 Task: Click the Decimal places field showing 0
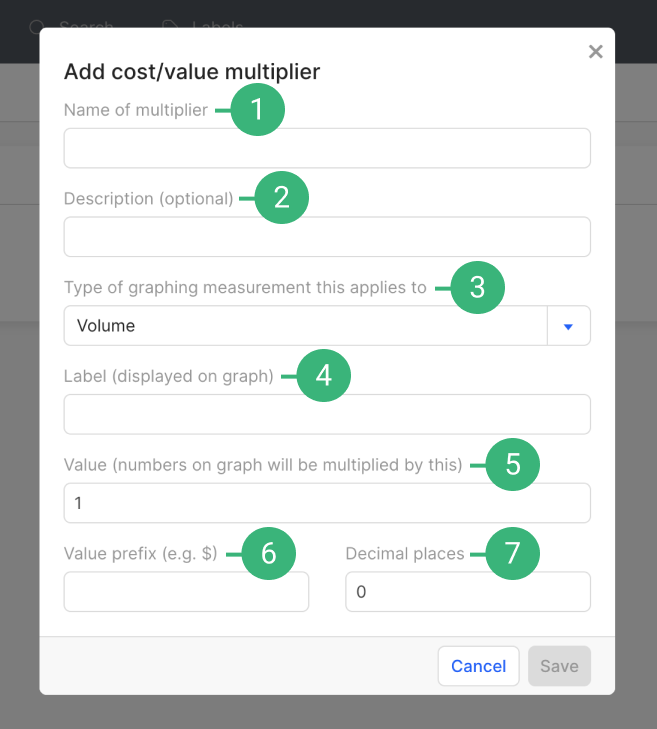pyautogui.click(x=468, y=592)
